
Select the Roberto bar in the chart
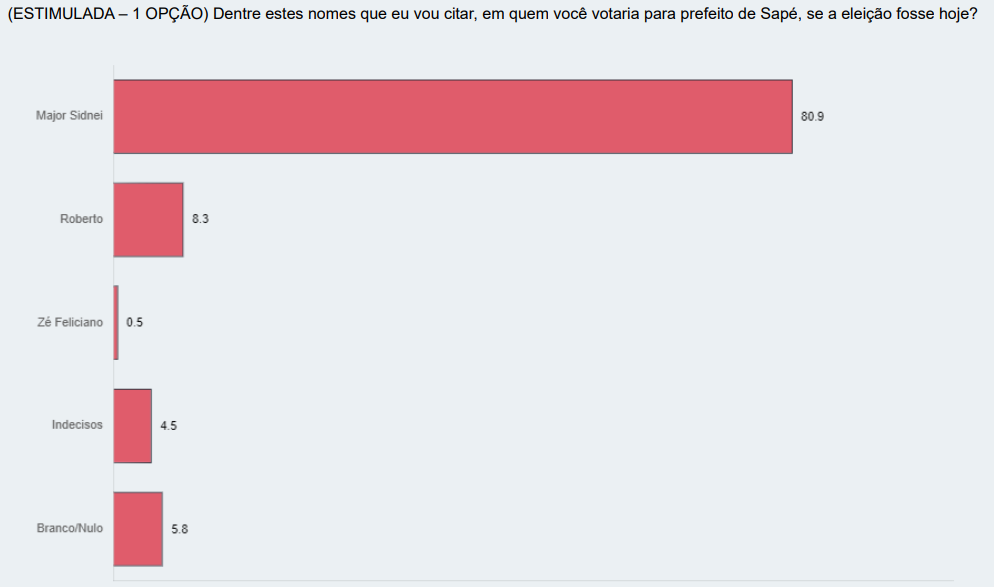(148, 220)
